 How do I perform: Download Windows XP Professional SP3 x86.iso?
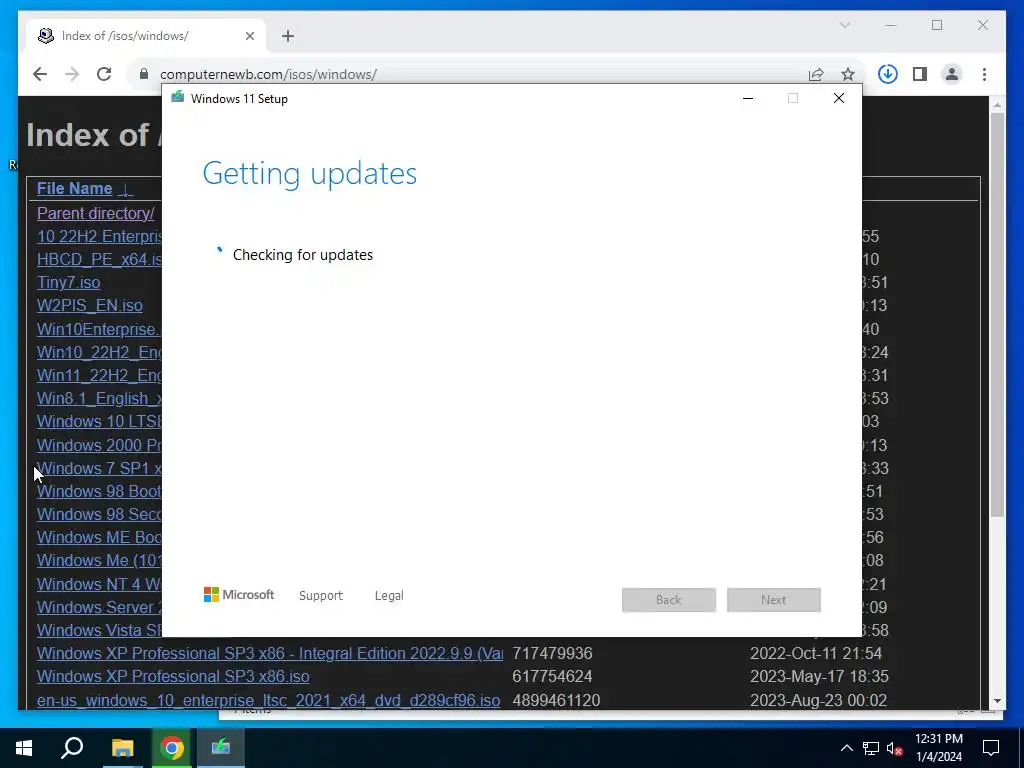point(173,677)
